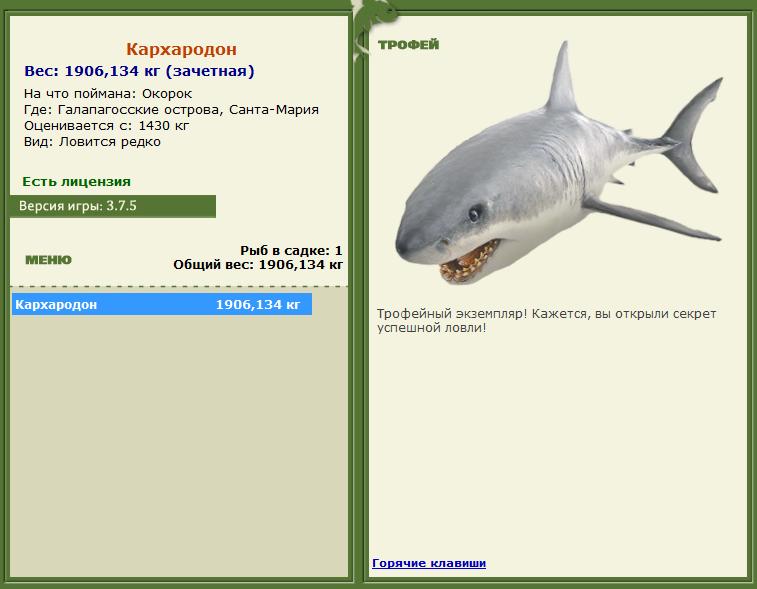This screenshot has height=589, width=757.
Task: Click the Версия игры: 3.7.5 bar
Action: 113,206
